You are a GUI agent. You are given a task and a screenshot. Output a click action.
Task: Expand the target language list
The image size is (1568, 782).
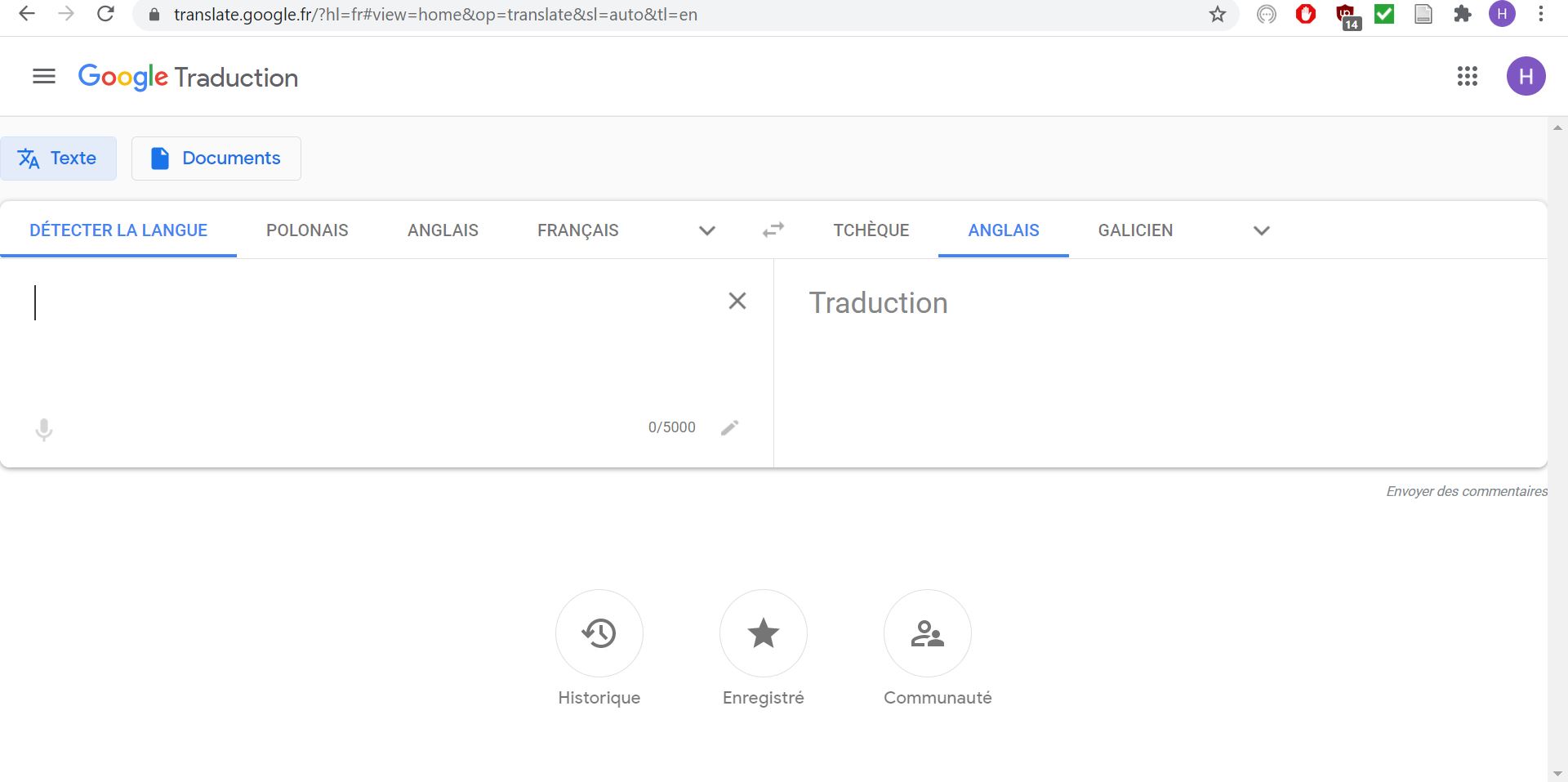point(1262,230)
